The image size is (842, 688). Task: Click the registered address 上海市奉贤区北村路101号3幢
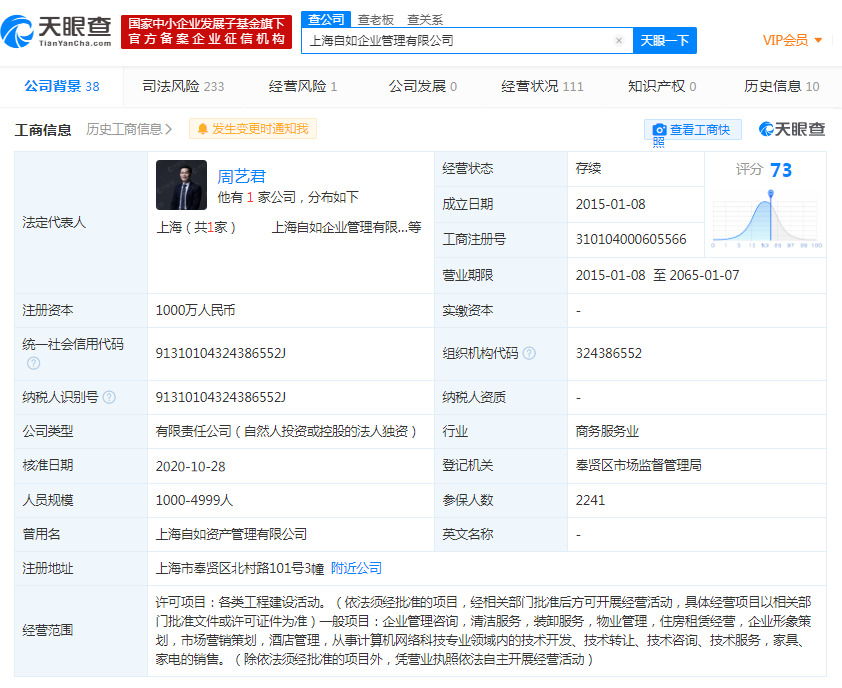239,568
